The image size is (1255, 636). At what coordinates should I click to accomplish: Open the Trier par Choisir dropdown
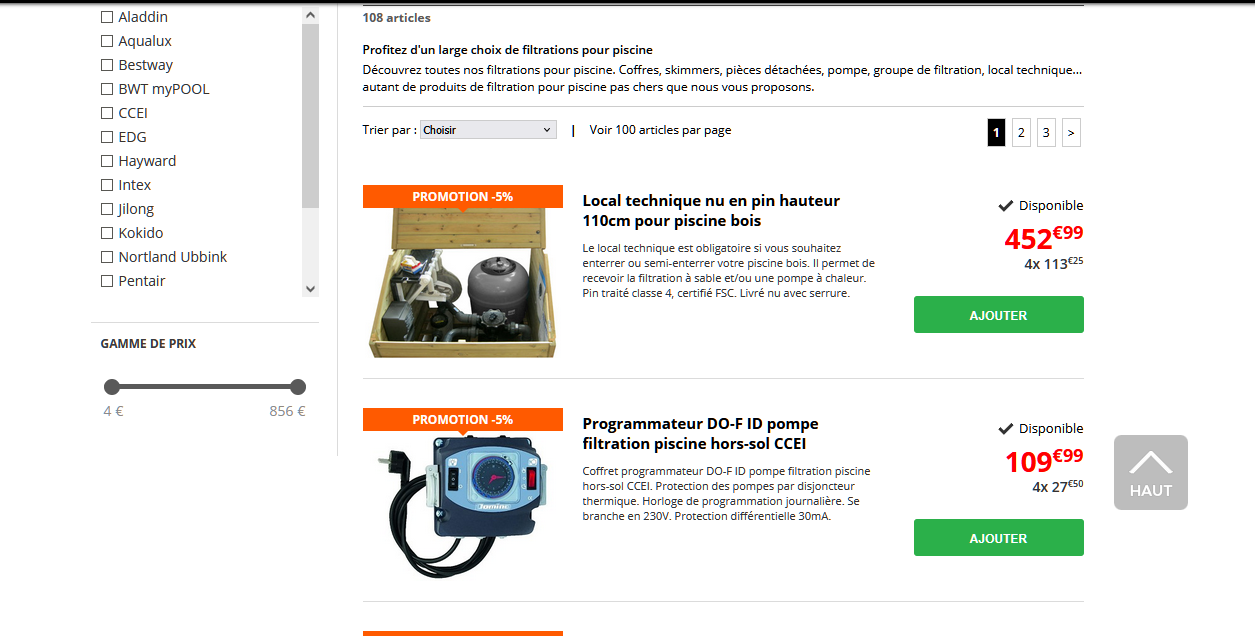point(488,130)
